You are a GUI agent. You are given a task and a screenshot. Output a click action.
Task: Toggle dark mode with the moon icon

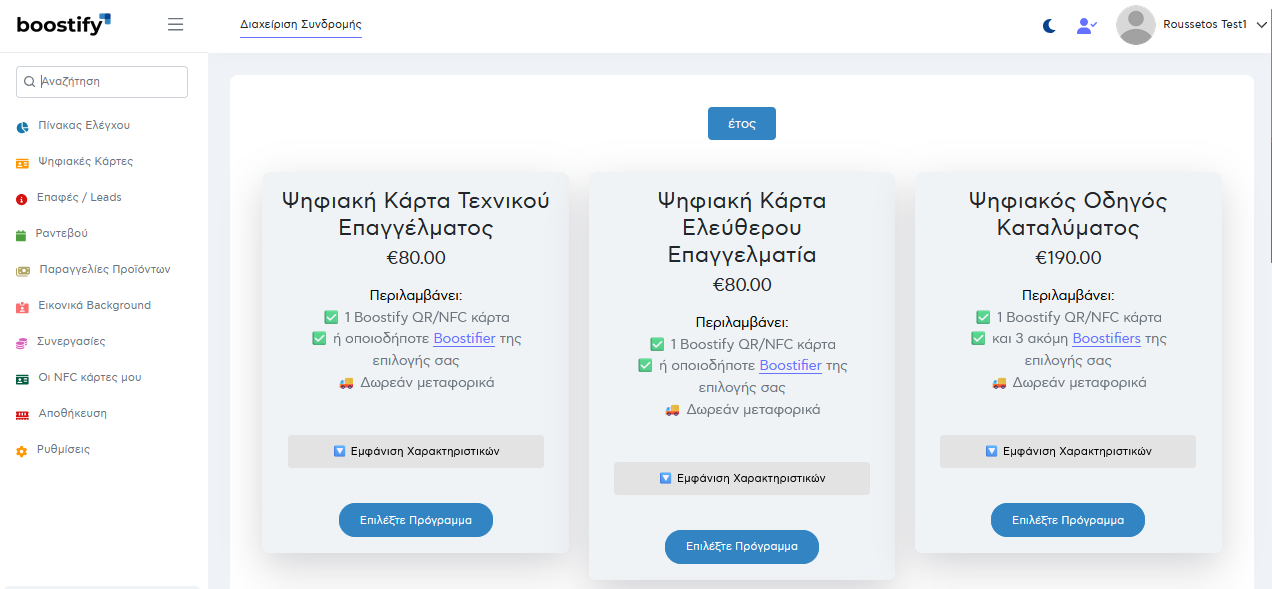1049,26
